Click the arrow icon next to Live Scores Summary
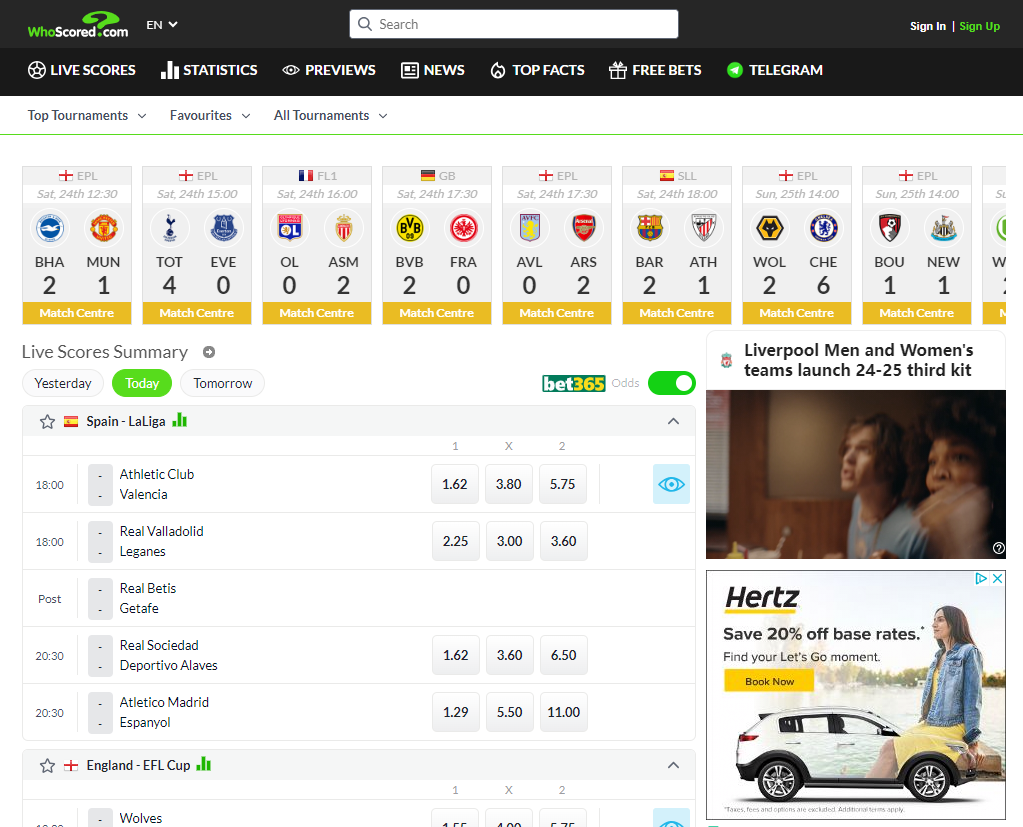 click(x=209, y=352)
